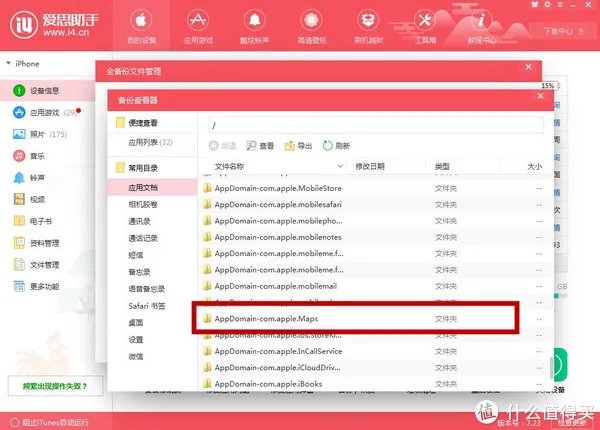The width and height of the screenshot is (600, 430).
Task: Open settings gear in title bar
Action: pyautogui.click(x=548, y=4)
